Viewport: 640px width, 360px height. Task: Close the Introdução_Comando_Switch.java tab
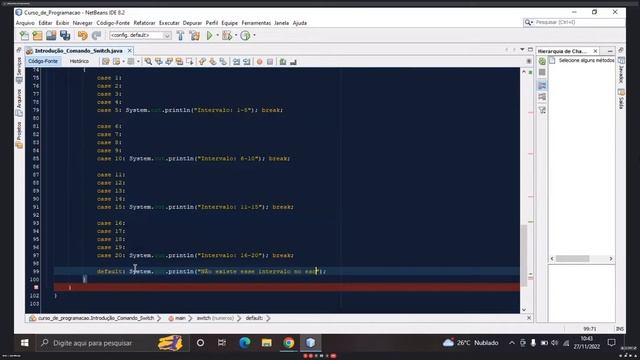(x=129, y=51)
